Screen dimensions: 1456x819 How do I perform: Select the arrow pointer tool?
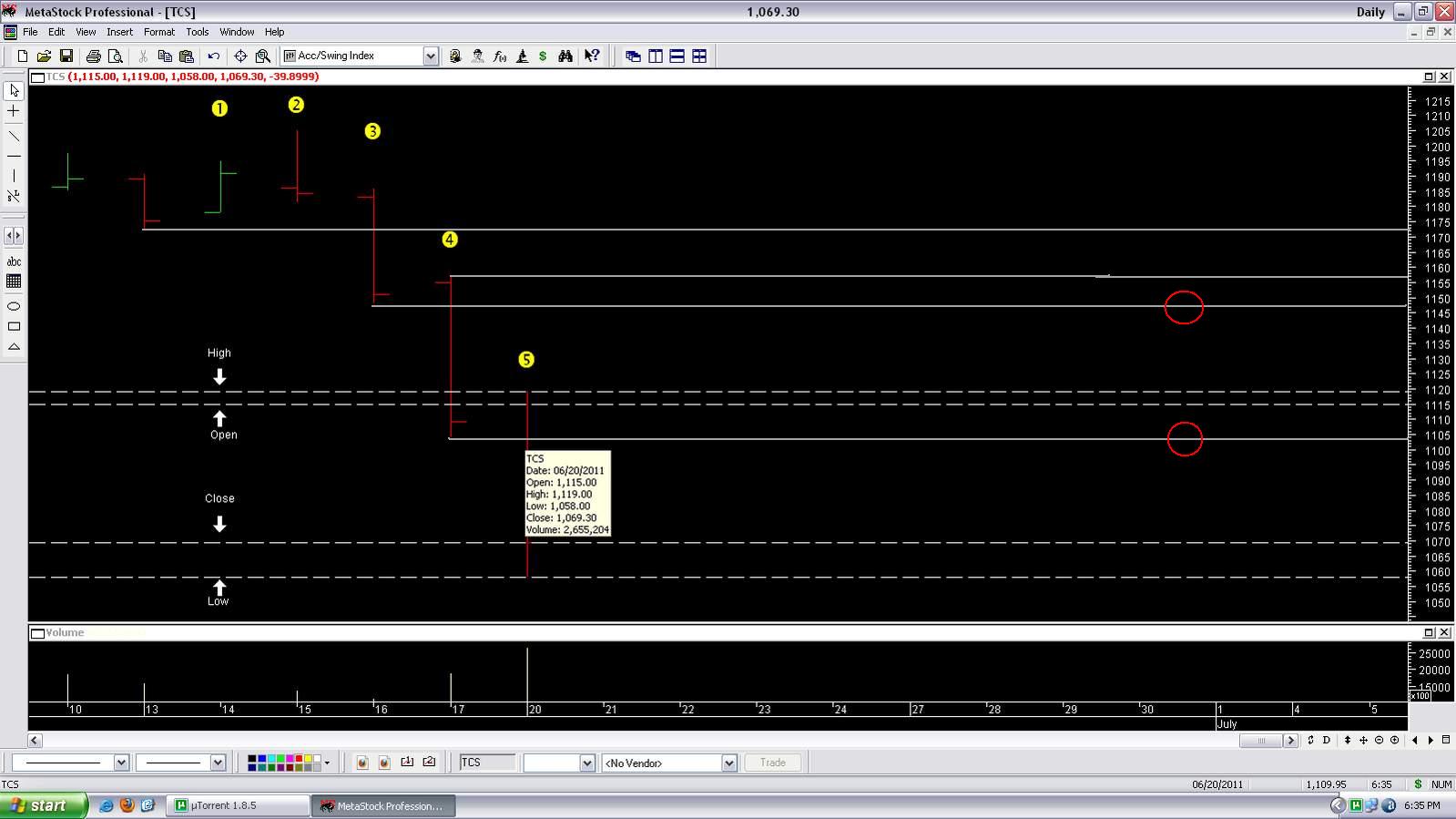[14, 91]
